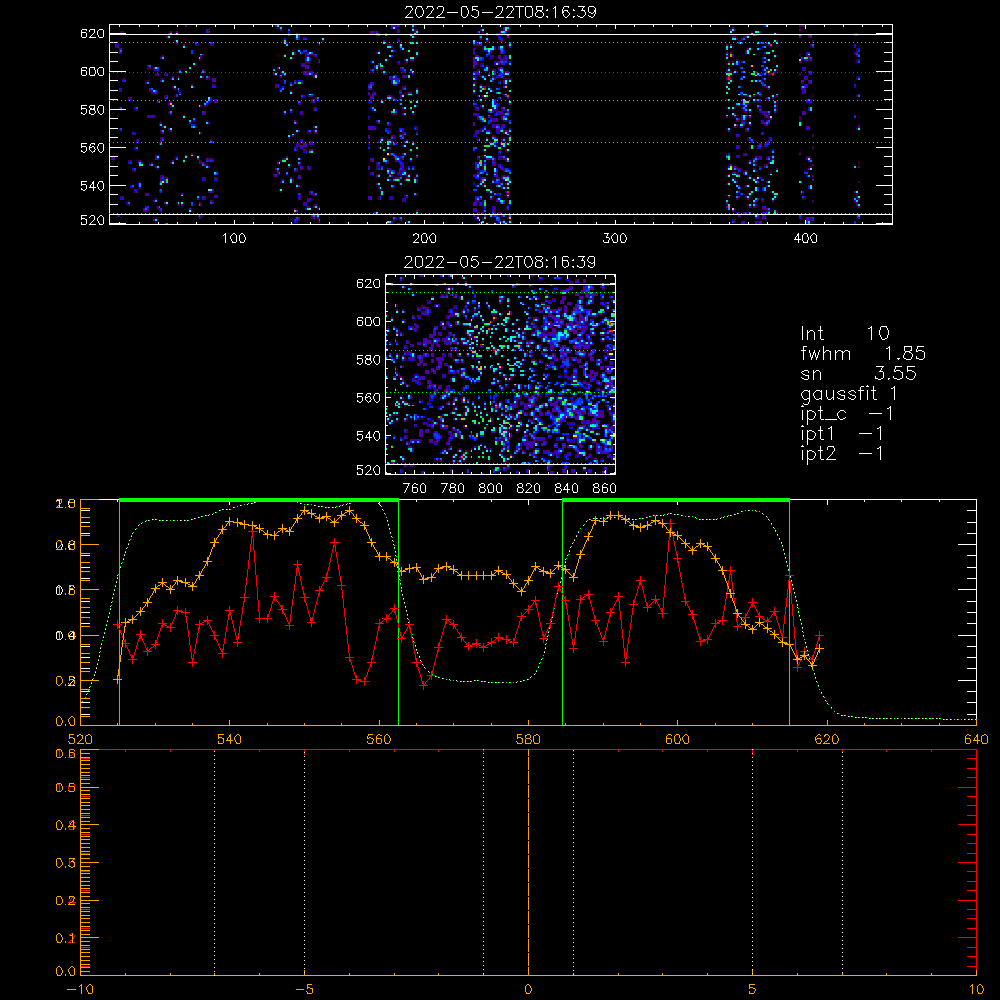Screen dimensions: 1000x1000
Task: Select the 'Int 10' readout line
Action: 844,333
